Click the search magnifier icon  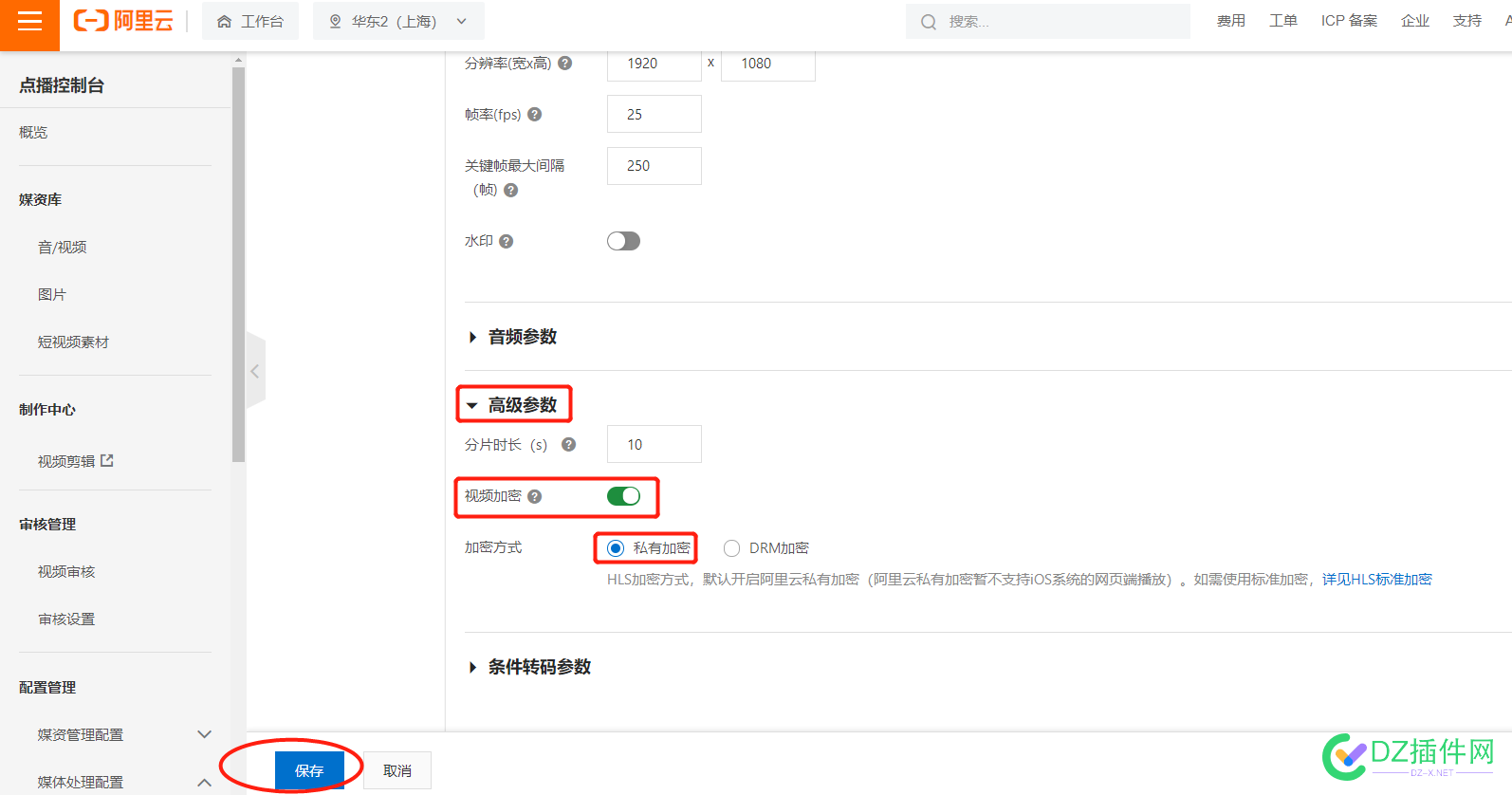pyautogui.click(x=929, y=22)
